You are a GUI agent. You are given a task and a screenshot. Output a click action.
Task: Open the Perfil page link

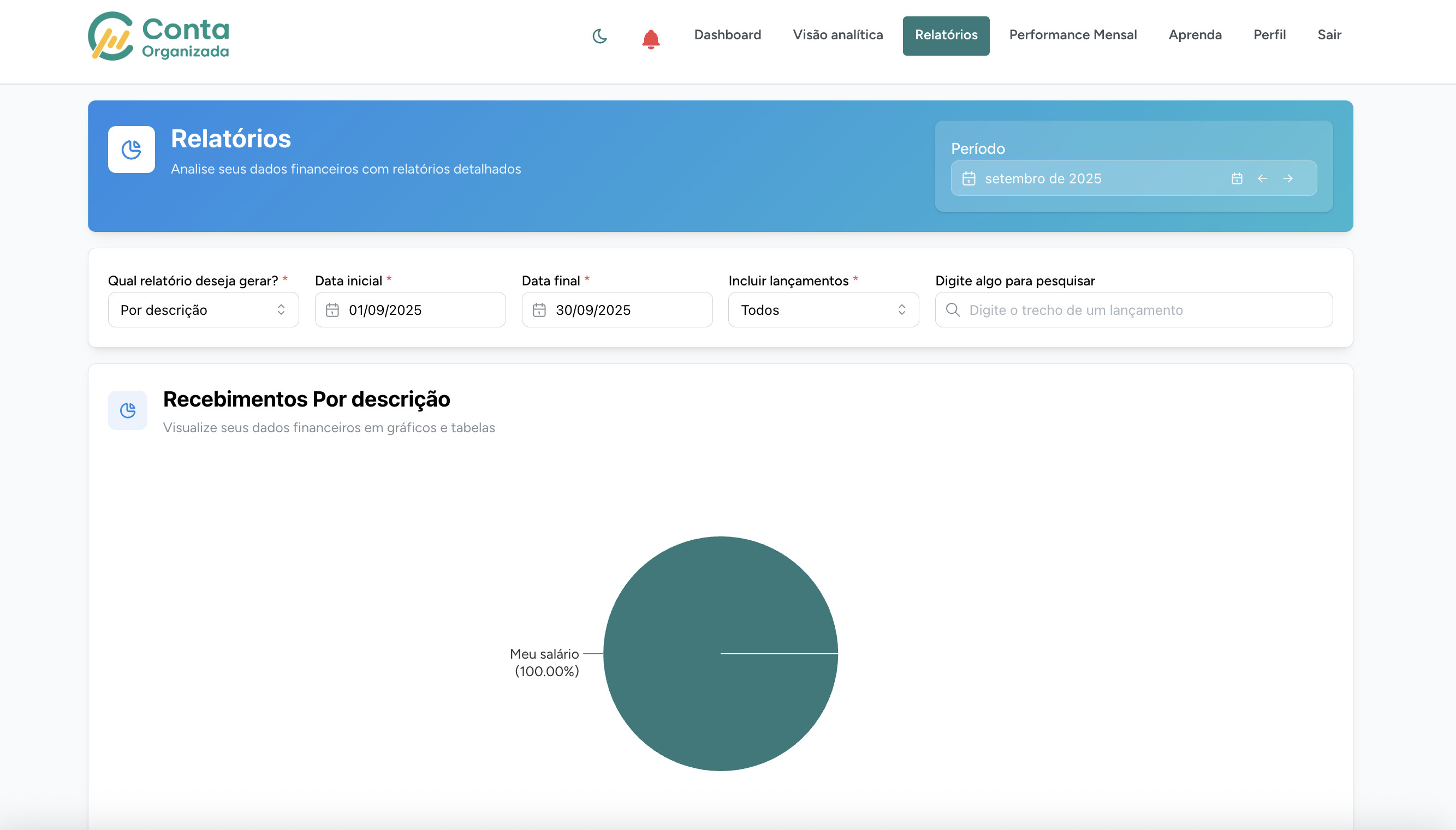[1269, 35]
